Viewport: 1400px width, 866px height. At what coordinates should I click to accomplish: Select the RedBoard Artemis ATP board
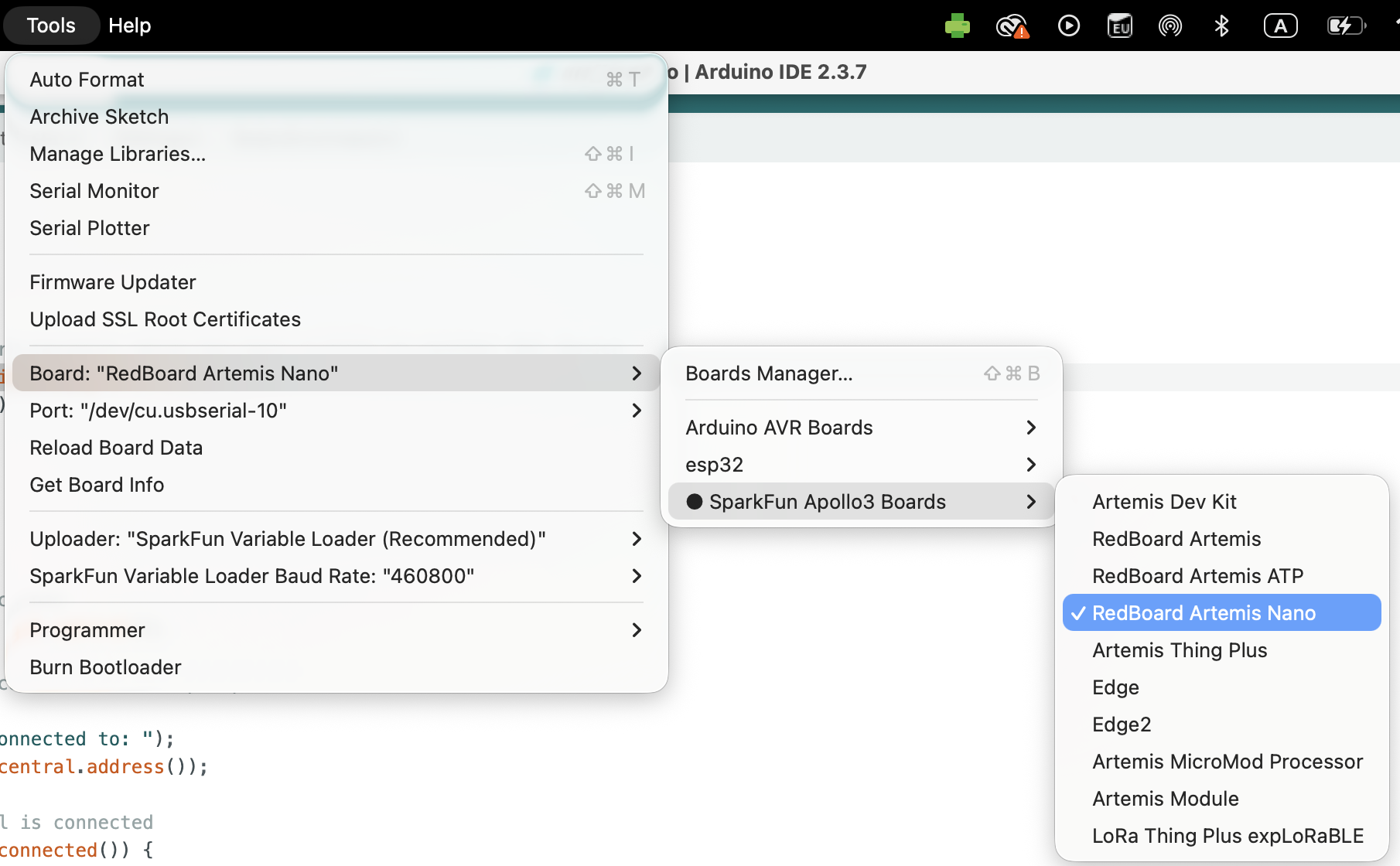(x=1197, y=575)
